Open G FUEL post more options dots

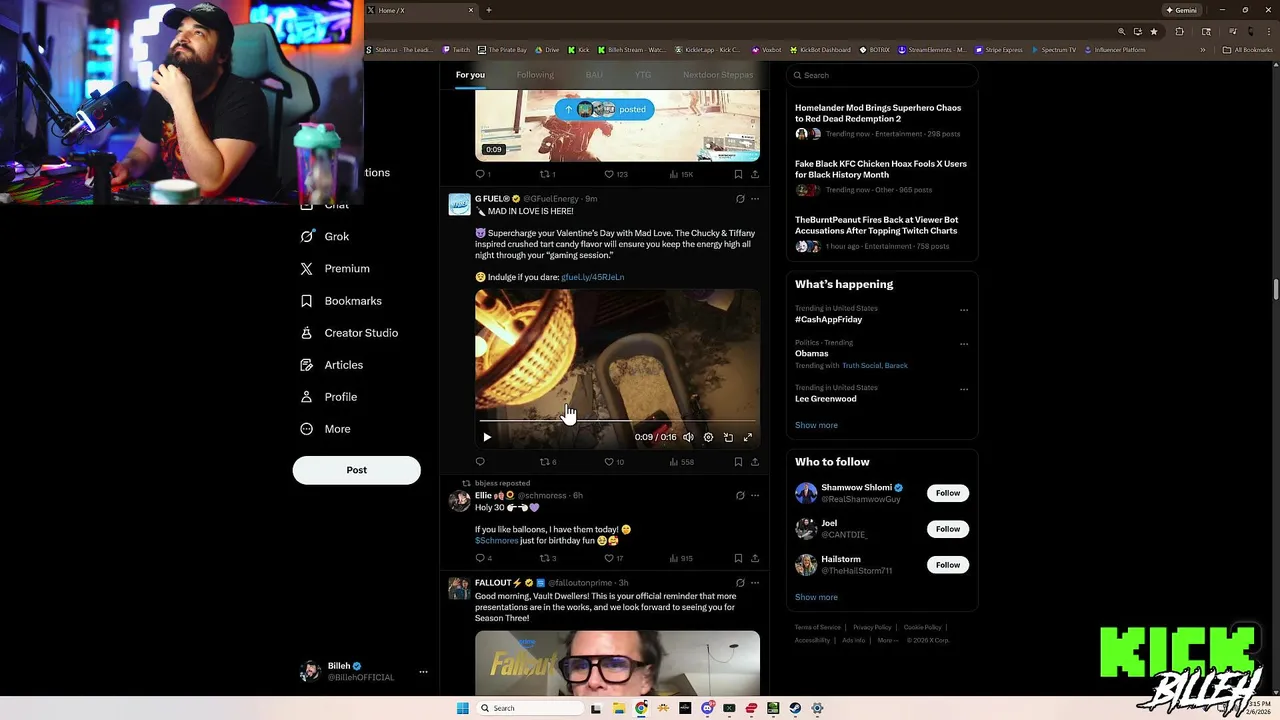coord(755,199)
